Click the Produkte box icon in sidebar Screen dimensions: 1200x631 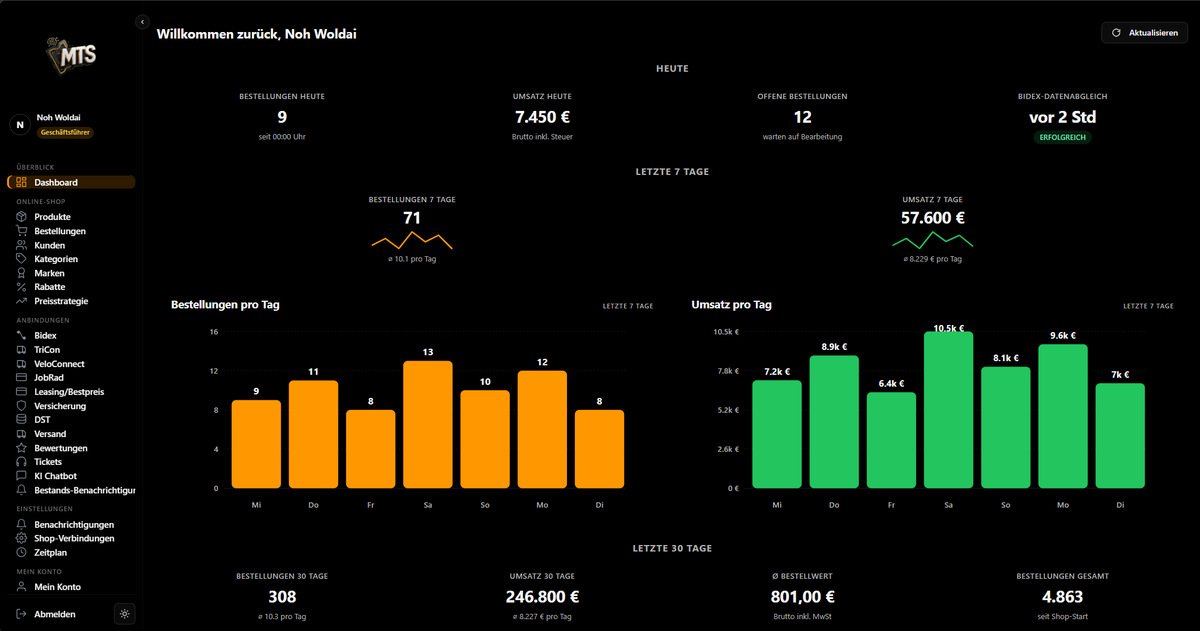pyautogui.click(x=21, y=217)
